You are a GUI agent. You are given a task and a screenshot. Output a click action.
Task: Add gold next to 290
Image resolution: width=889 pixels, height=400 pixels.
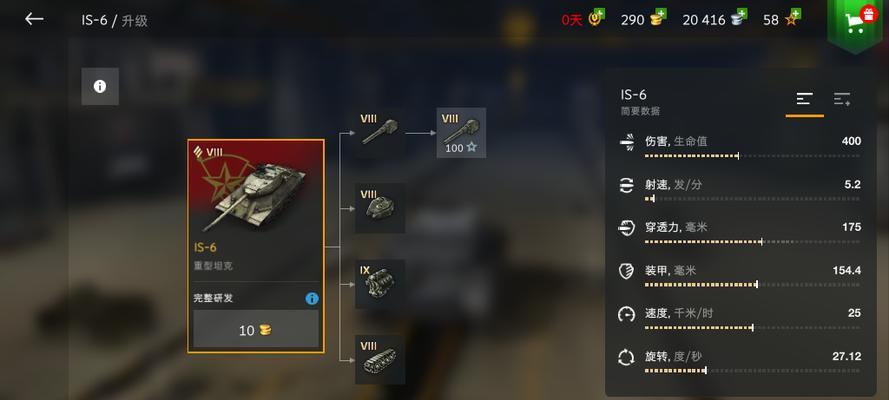[658, 18]
